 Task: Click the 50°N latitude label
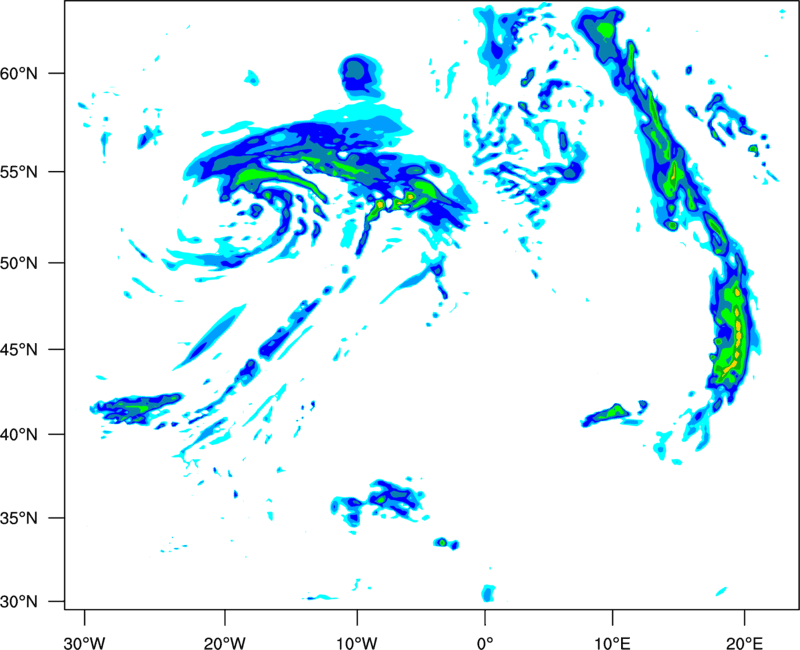(20, 263)
